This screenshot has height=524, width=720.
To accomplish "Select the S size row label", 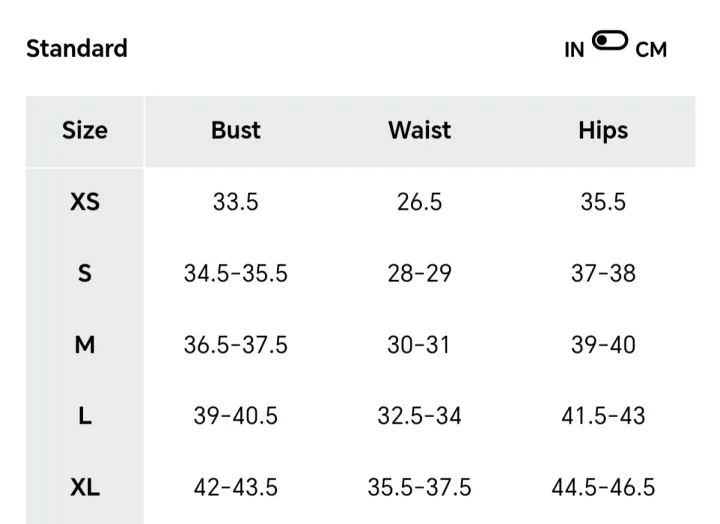I will (85, 273).
